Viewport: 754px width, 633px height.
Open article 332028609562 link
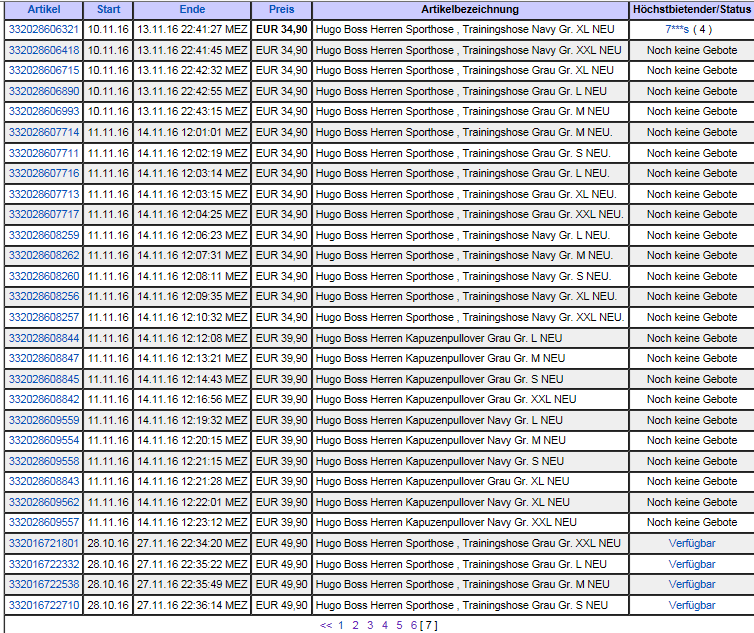[x=44, y=502]
